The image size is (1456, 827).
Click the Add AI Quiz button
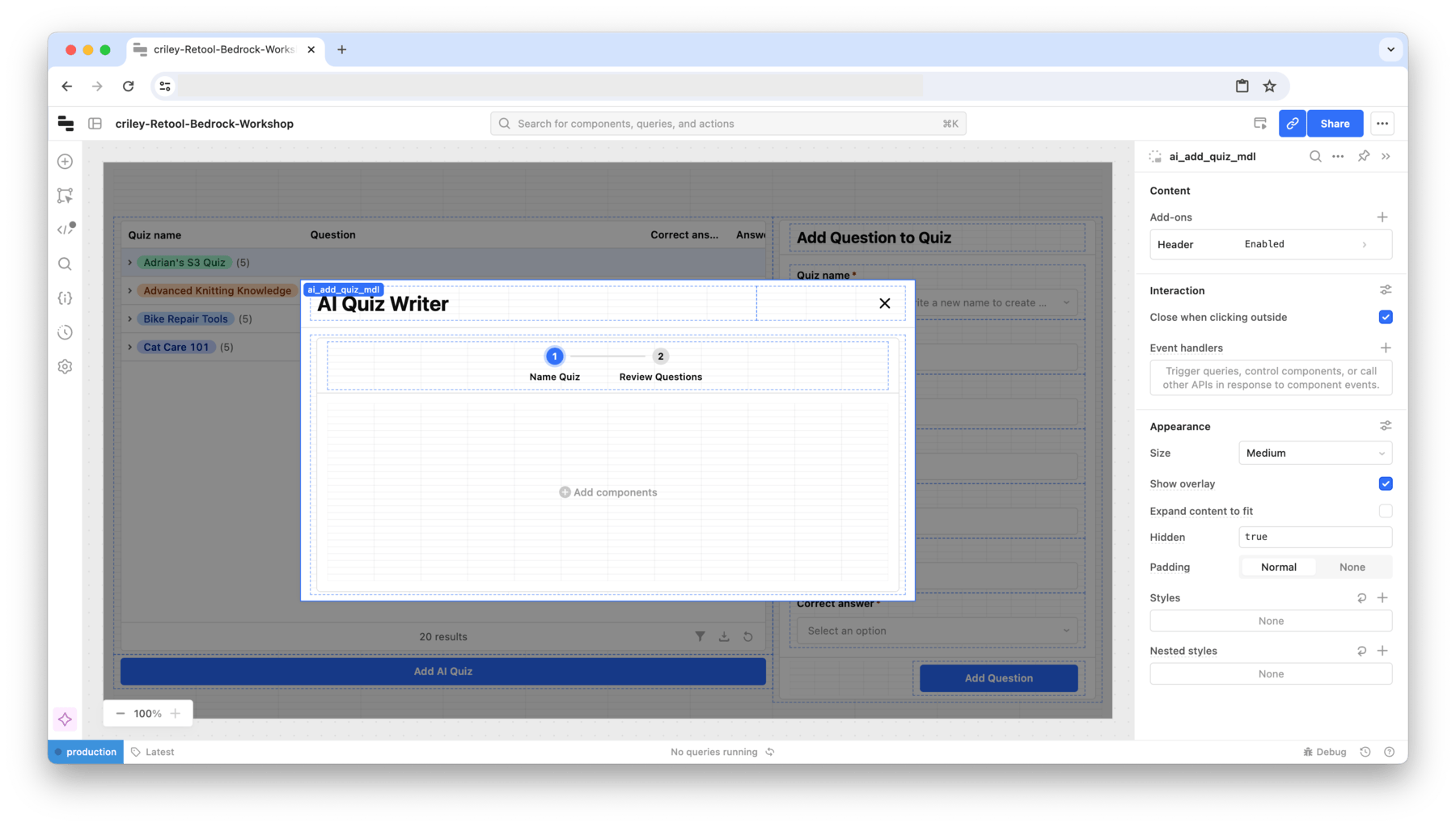point(443,672)
